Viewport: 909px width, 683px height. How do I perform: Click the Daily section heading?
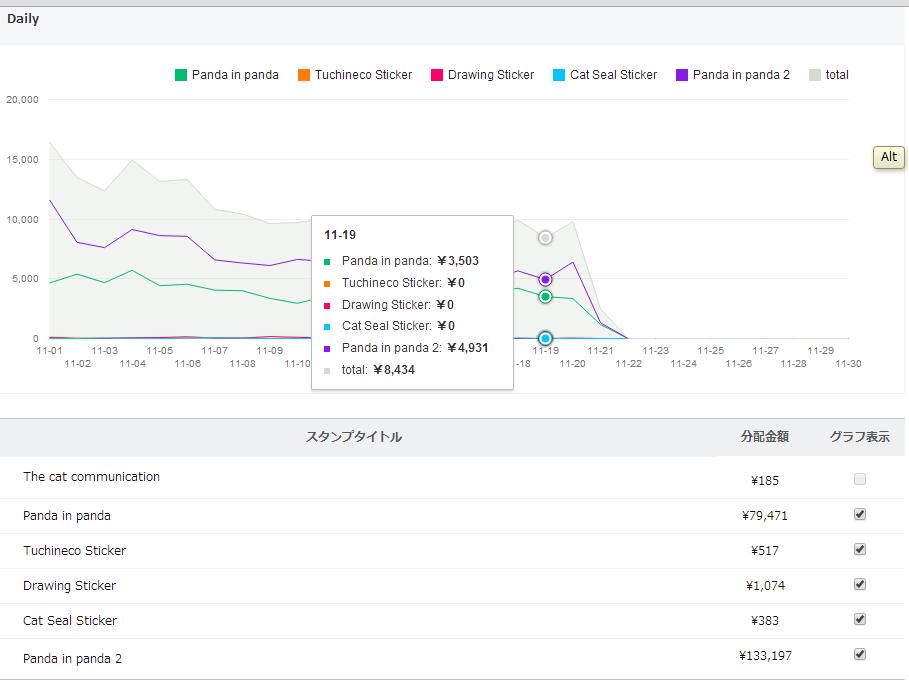(x=23, y=19)
